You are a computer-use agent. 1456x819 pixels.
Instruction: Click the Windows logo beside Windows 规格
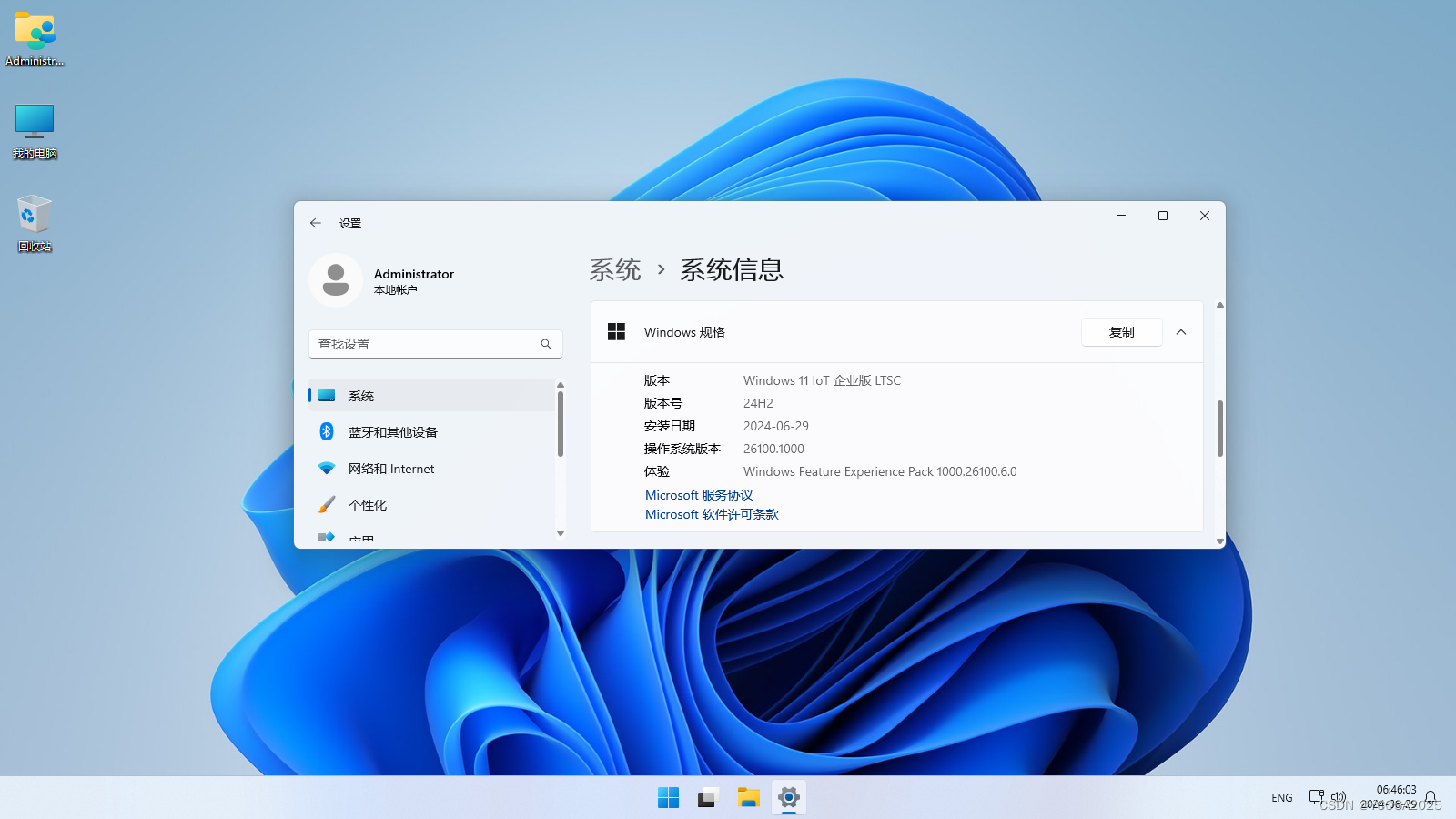point(616,332)
